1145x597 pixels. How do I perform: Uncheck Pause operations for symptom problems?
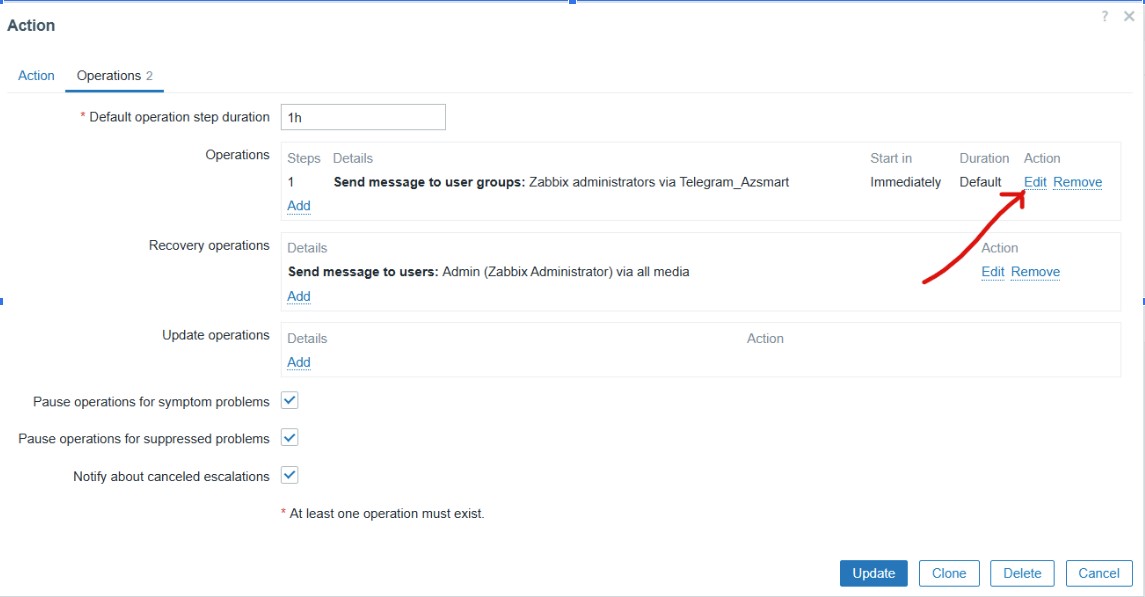pos(290,401)
